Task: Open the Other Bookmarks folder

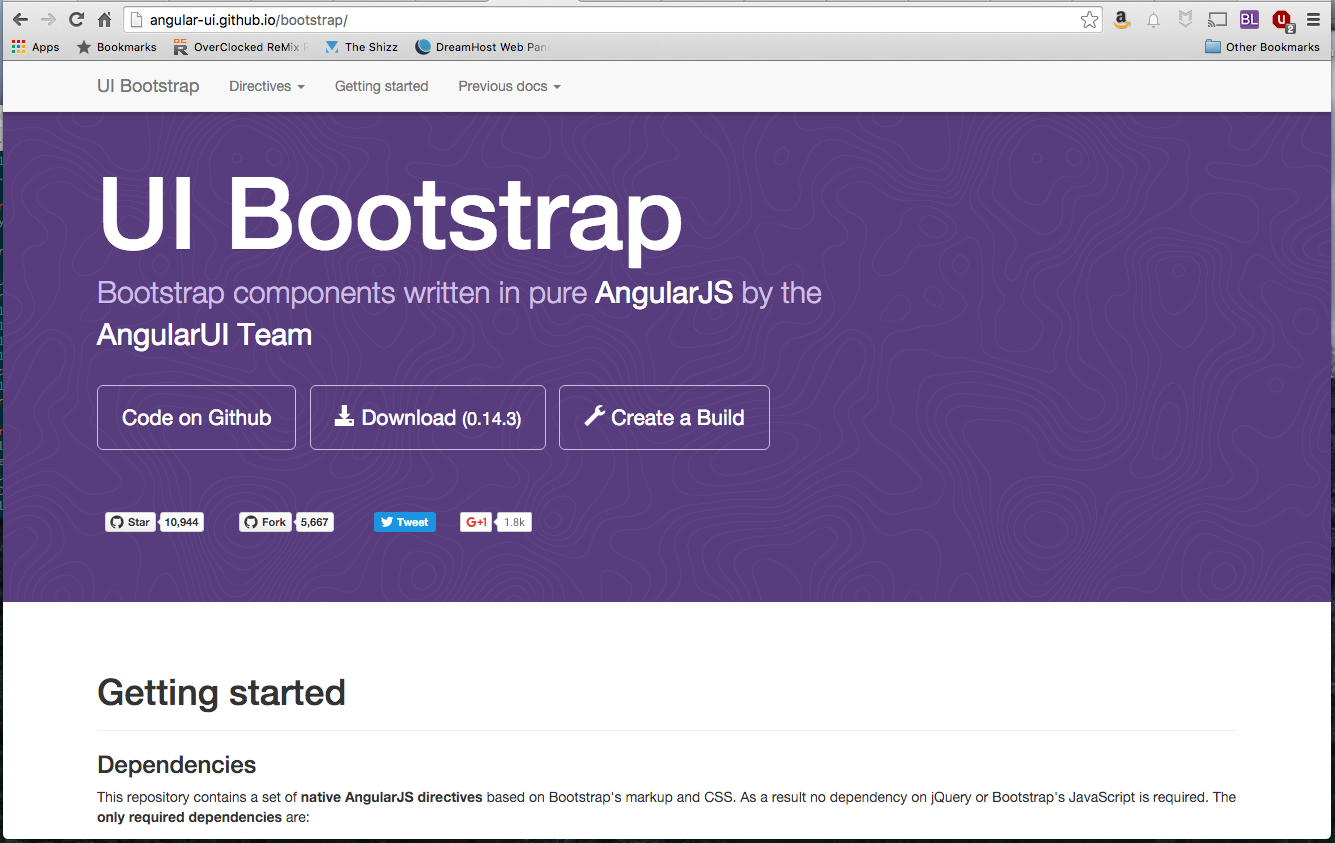Action: click(1262, 47)
